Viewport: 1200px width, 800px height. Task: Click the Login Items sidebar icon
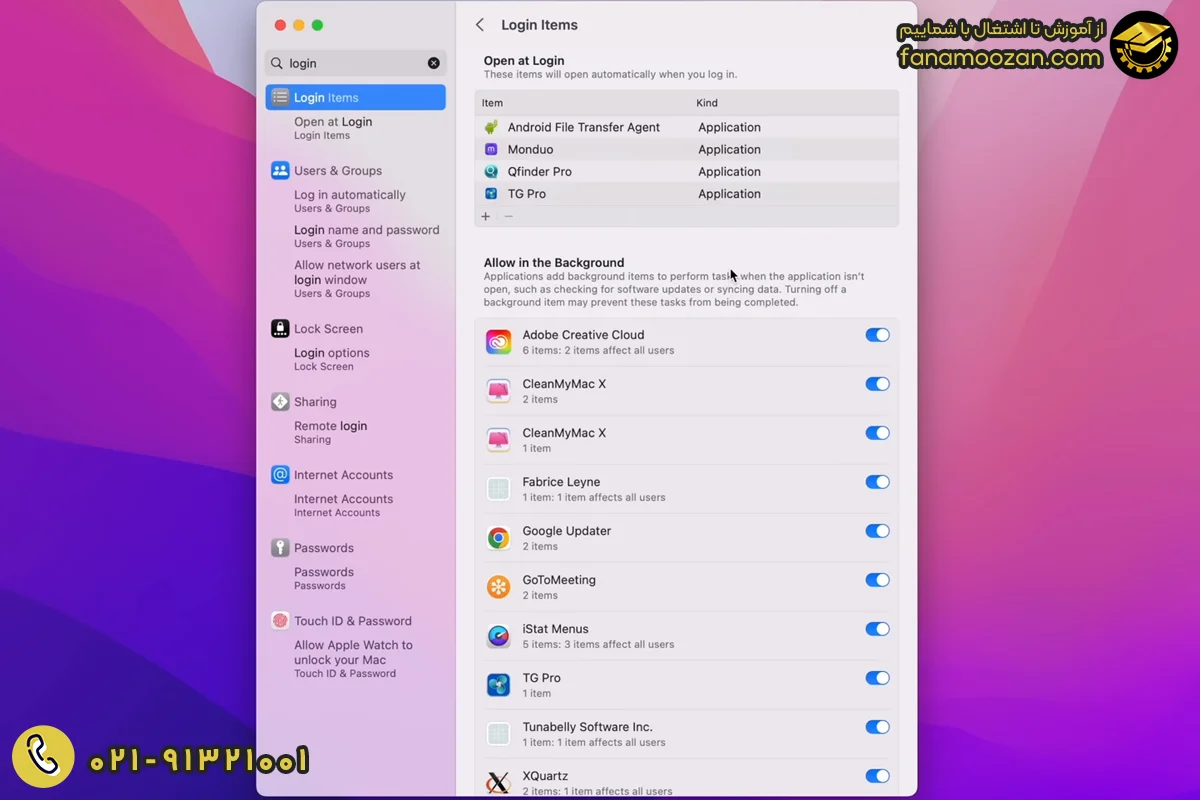point(280,97)
